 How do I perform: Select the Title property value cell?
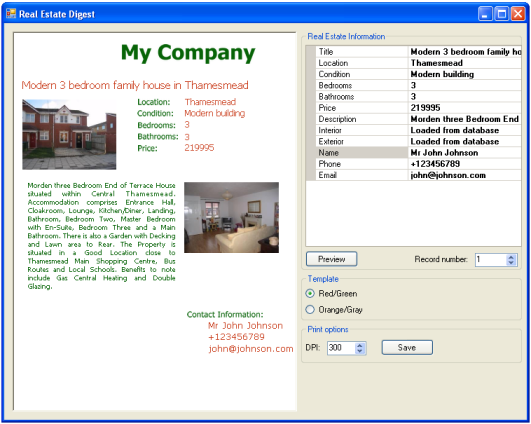465,52
